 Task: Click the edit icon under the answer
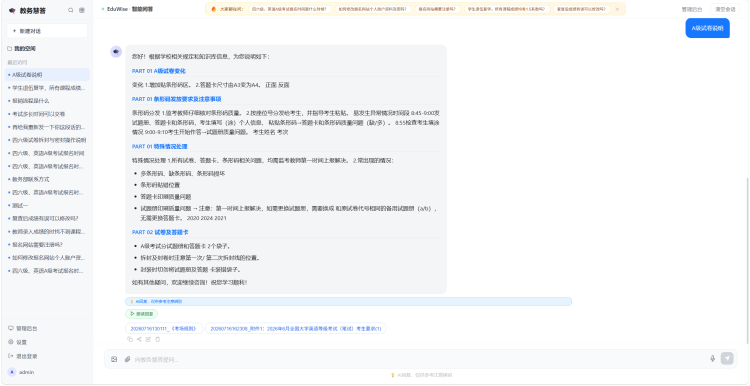coord(148,340)
